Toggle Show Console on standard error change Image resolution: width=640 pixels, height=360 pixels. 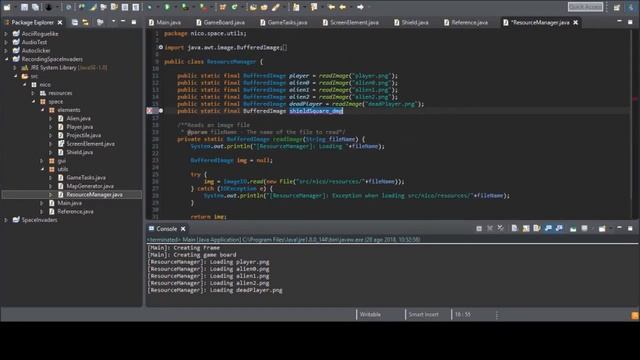click(x=559, y=229)
